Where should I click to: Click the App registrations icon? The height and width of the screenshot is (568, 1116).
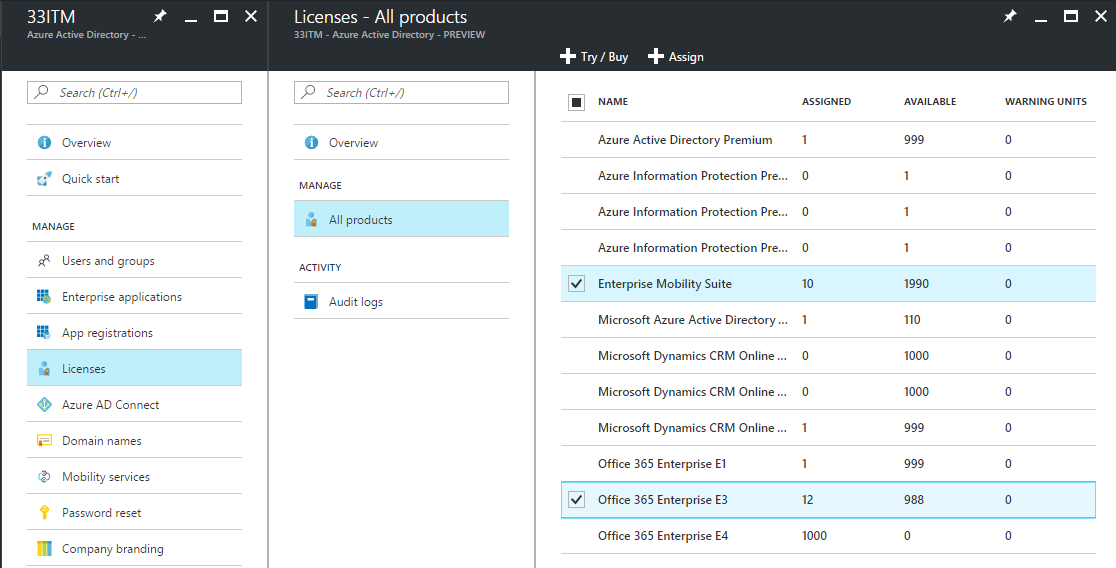(44, 332)
